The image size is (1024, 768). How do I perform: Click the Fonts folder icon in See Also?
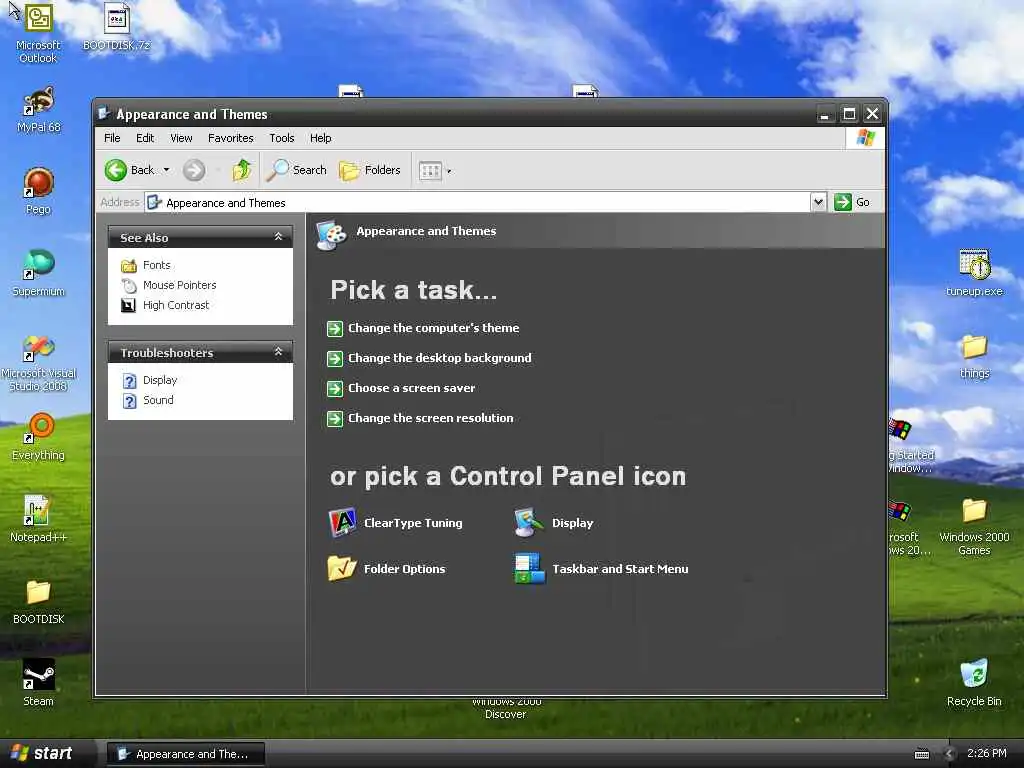coord(129,265)
